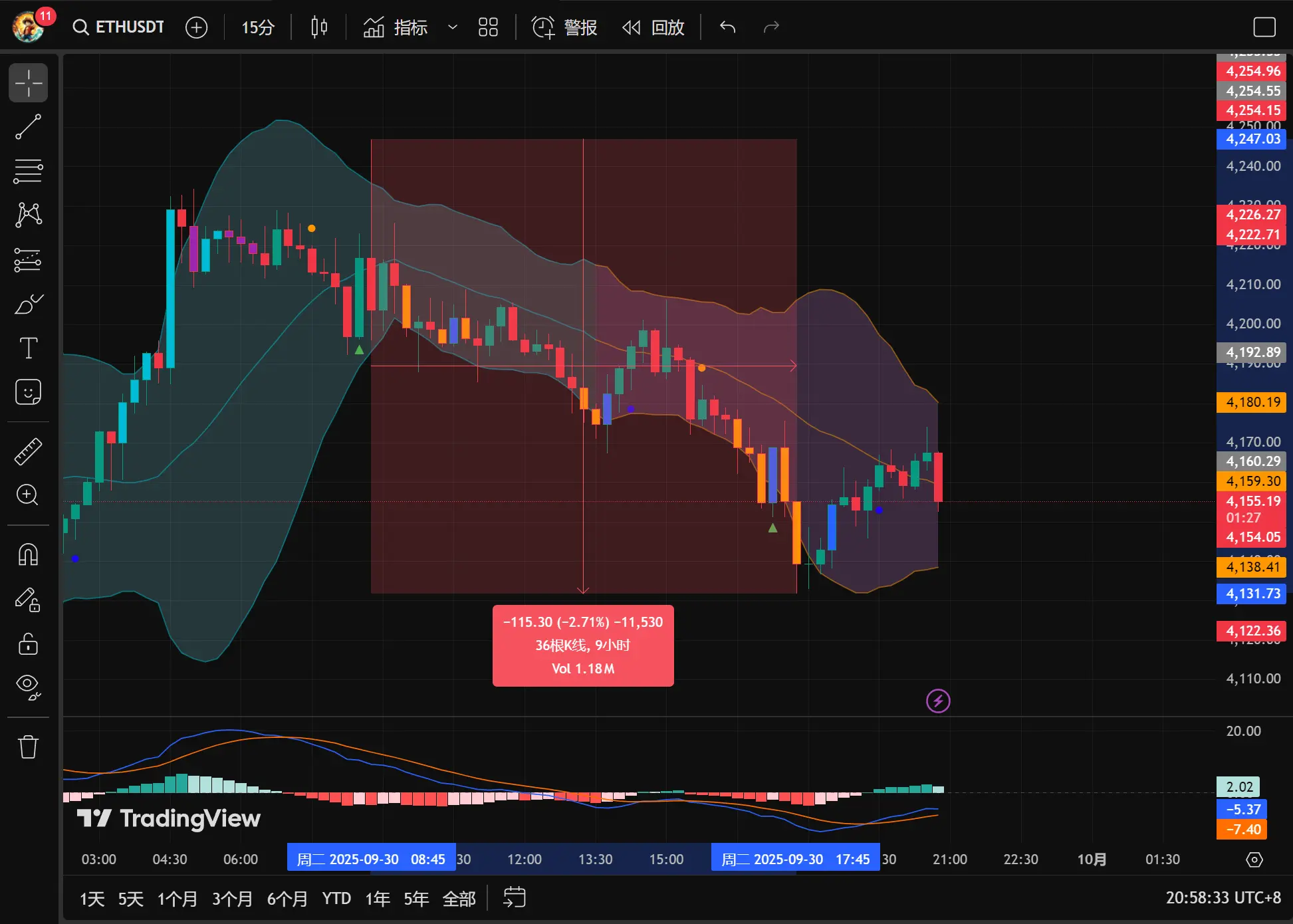Click the 4,254.96 red price label

click(1252, 71)
